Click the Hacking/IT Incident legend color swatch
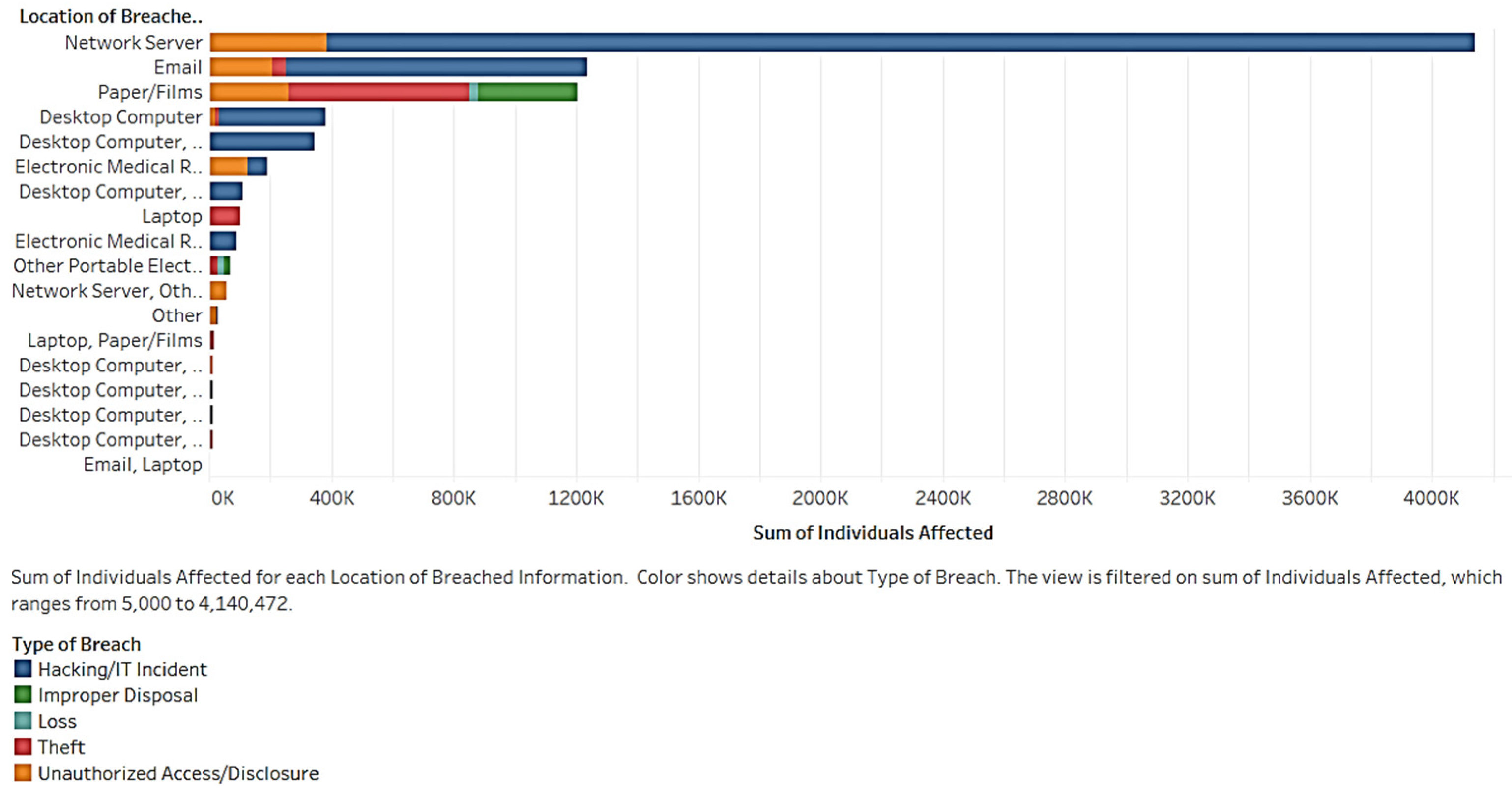This screenshot has width=1512, height=796. [x=23, y=669]
